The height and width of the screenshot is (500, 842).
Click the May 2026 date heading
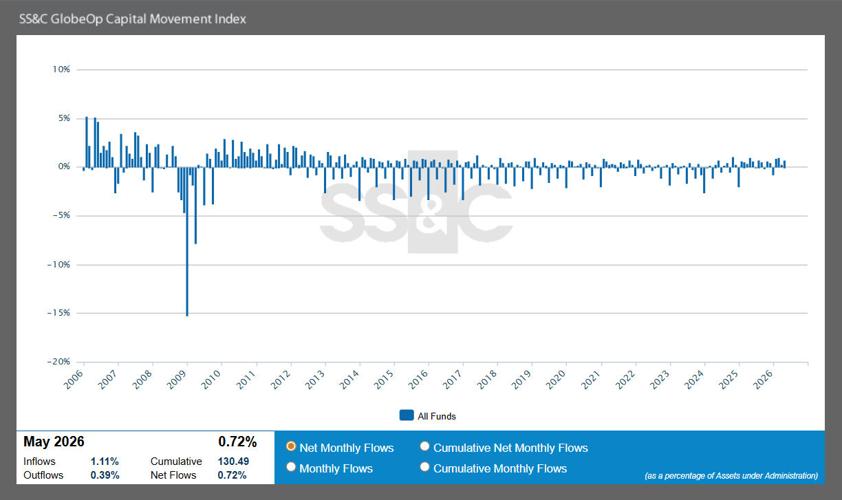(54, 441)
